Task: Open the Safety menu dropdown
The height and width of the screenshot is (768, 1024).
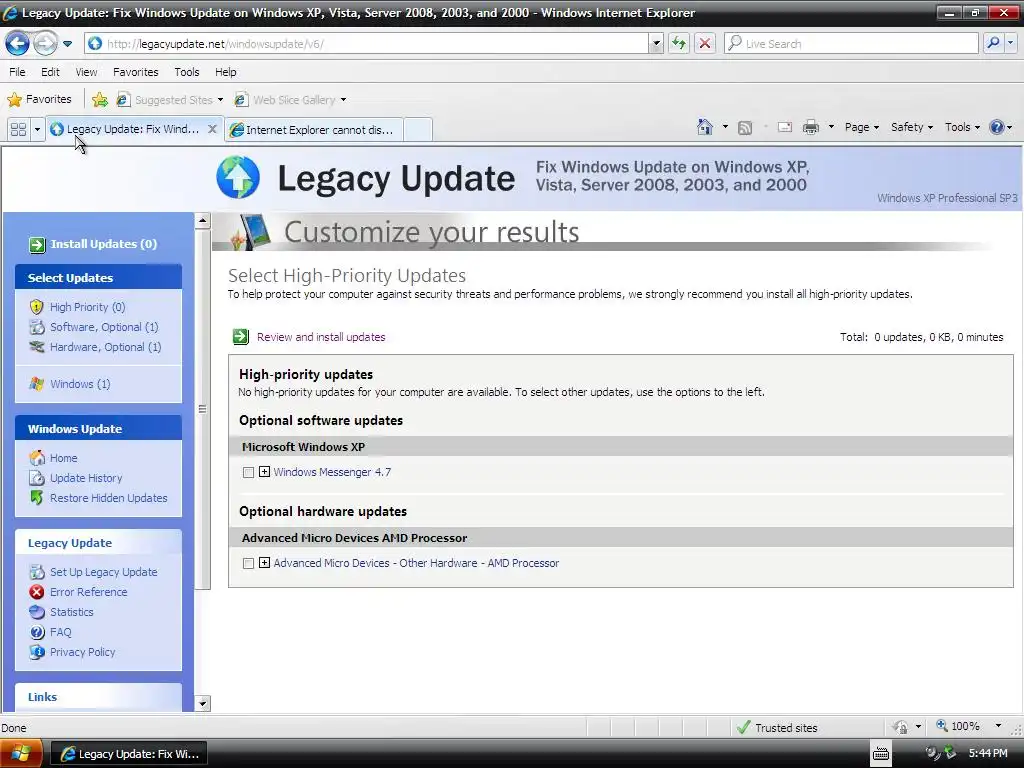Action: [x=912, y=127]
